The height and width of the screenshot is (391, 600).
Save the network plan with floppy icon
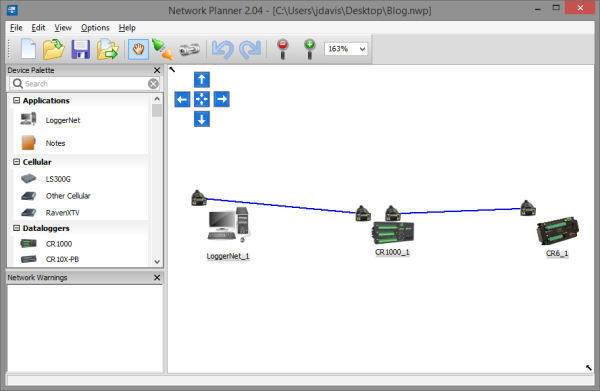(x=80, y=49)
